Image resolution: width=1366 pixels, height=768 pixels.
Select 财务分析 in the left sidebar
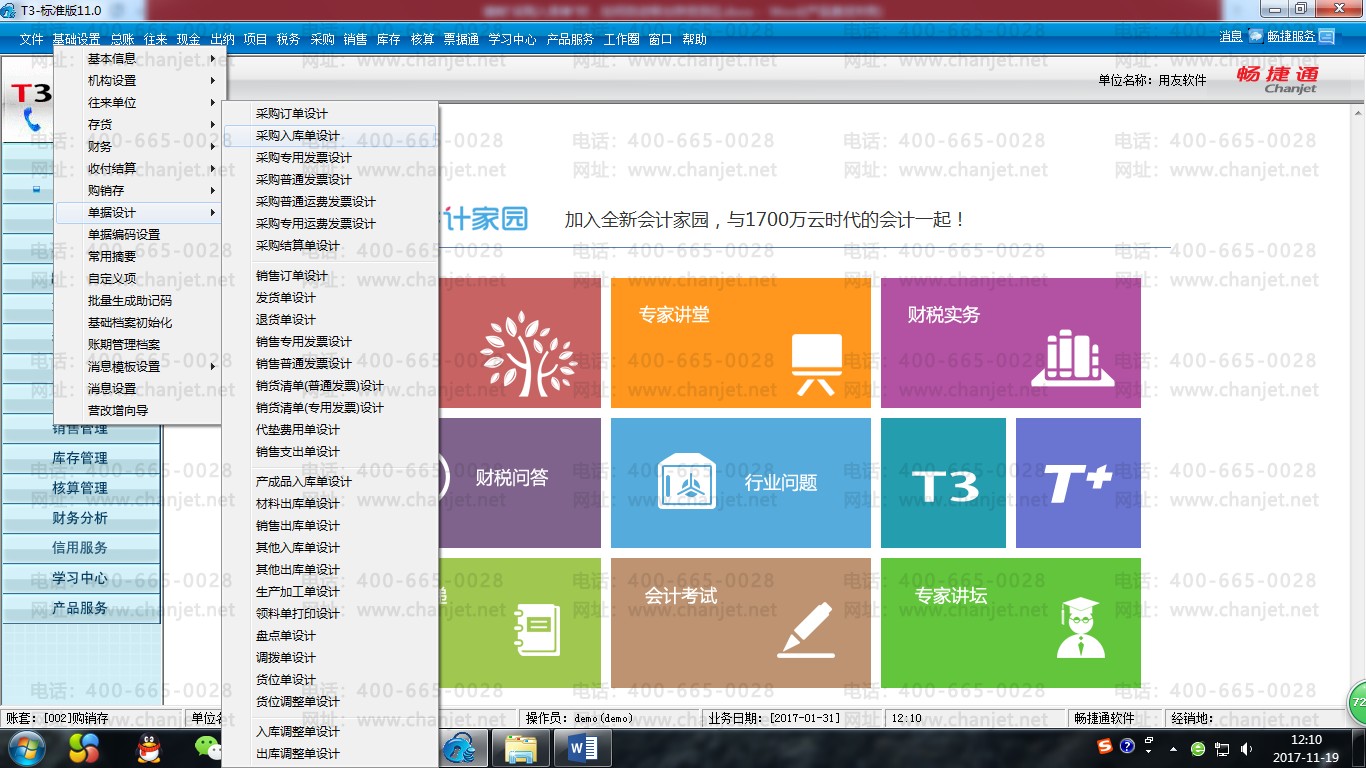[80, 518]
